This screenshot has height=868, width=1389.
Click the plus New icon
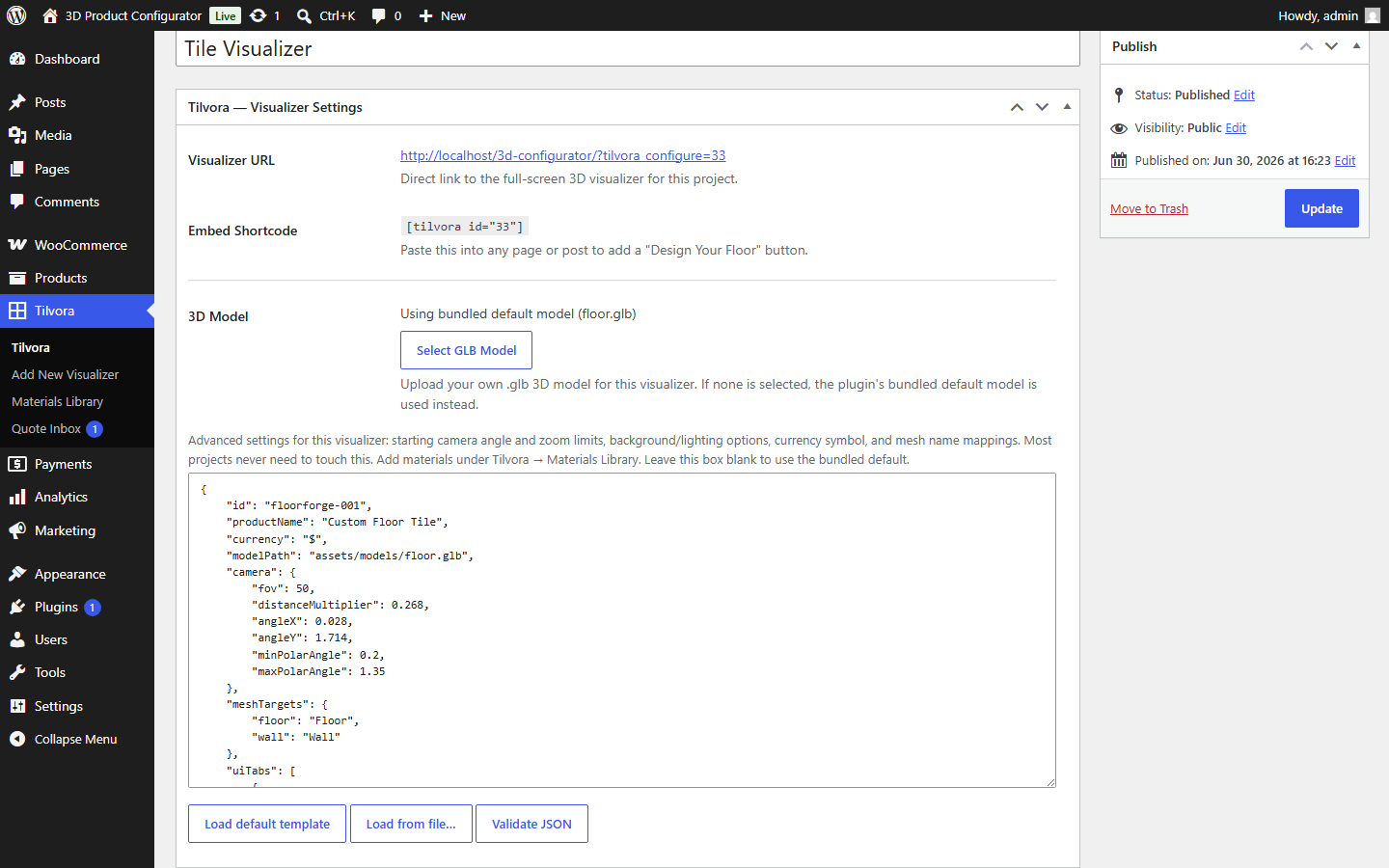coord(425,15)
